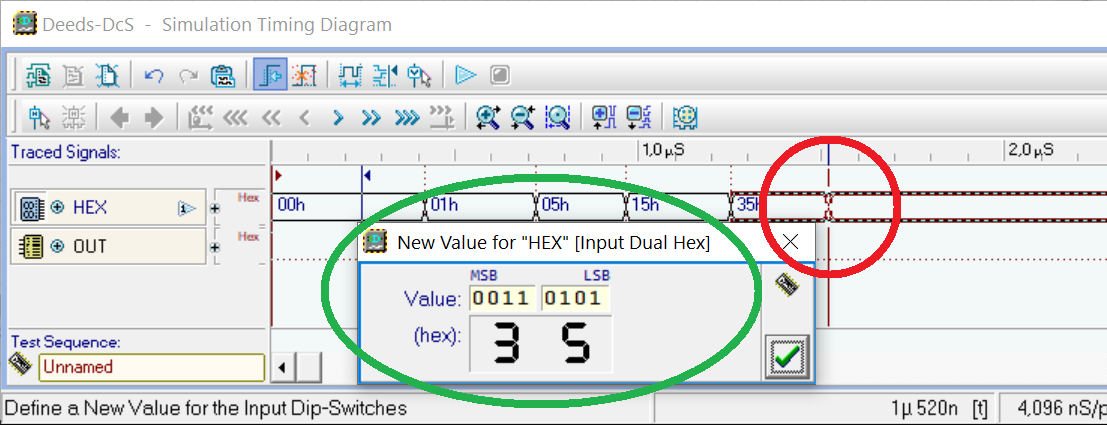Click the LSB binary value field 0101
The height and width of the screenshot is (425, 1107).
coord(575,298)
